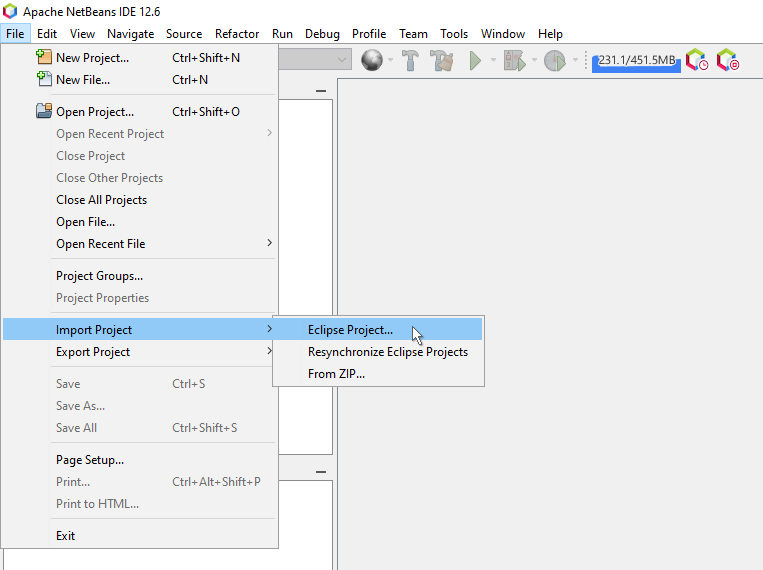Click the NetBeans logo in title bar
Viewport: 763px width, 570px height.
(10, 11)
